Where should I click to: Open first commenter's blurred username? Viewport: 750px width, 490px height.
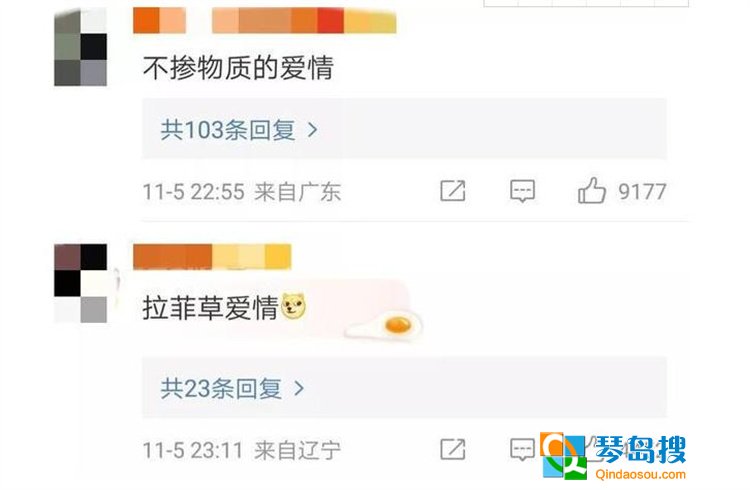[x=265, y=20]
